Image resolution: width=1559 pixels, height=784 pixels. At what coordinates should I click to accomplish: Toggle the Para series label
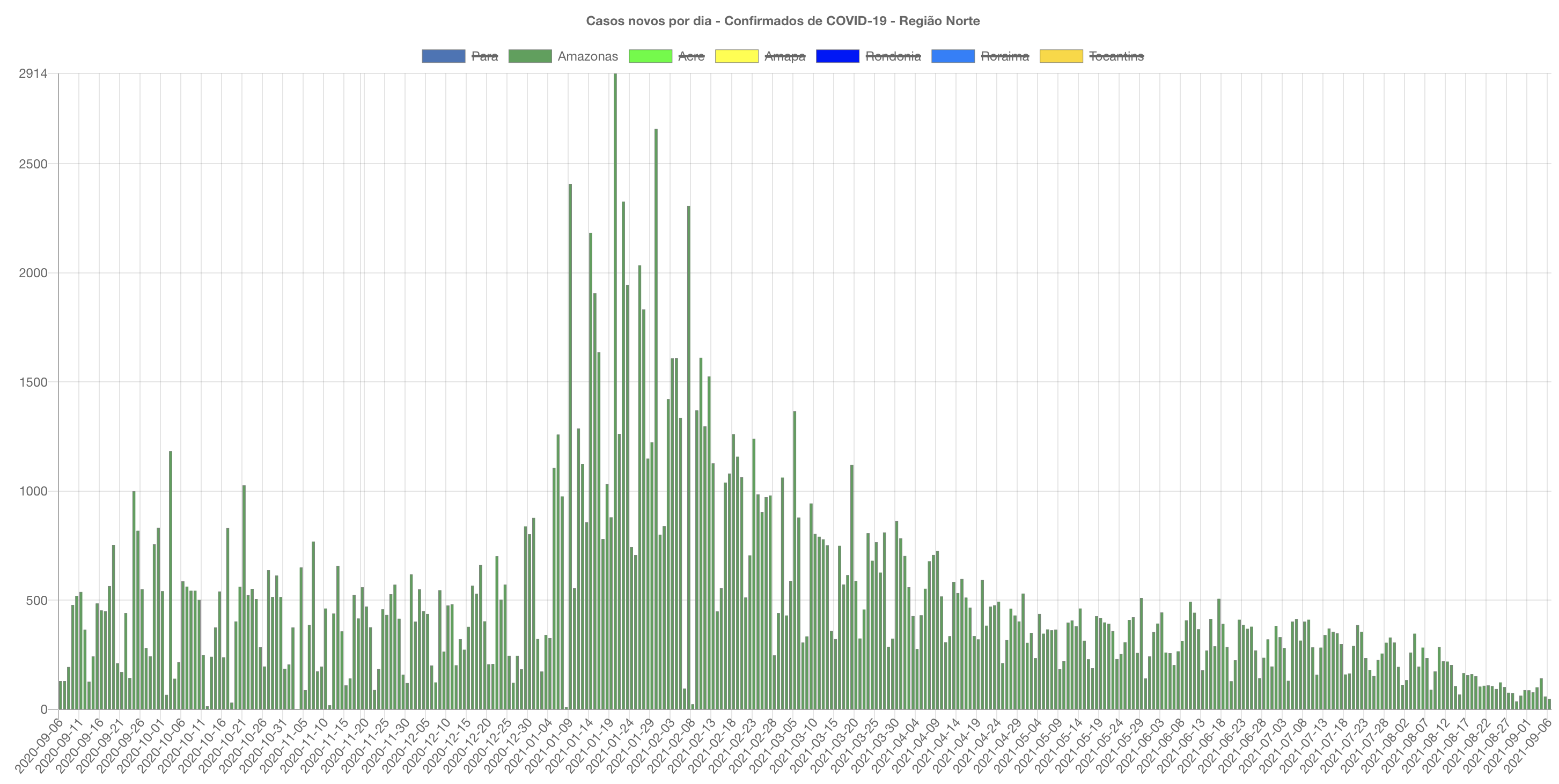click(x=484, y=56)
